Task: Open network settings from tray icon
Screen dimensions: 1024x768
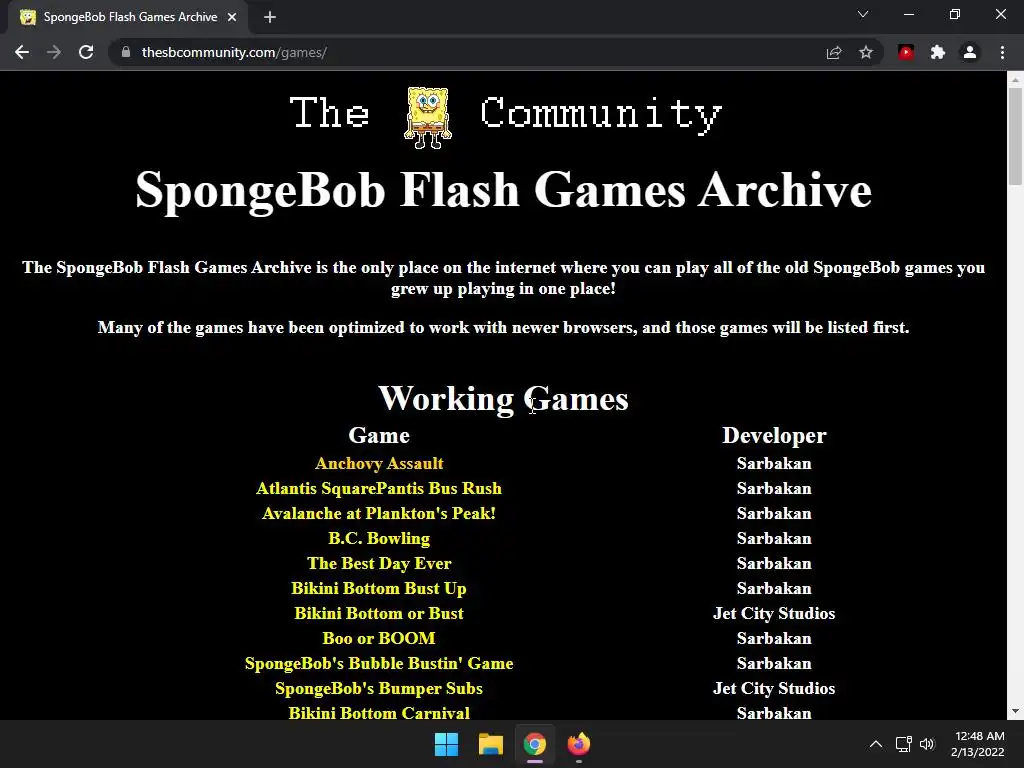Action: (x=904, y=744)
